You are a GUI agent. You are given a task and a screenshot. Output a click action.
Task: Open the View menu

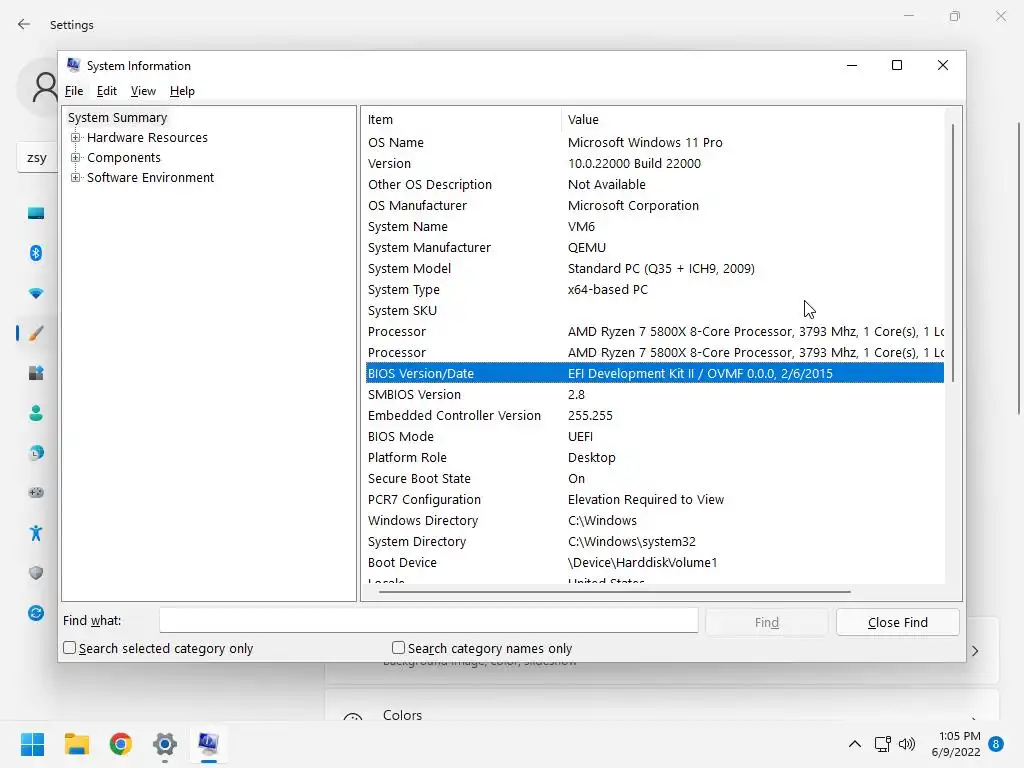(x=143, y=91)
